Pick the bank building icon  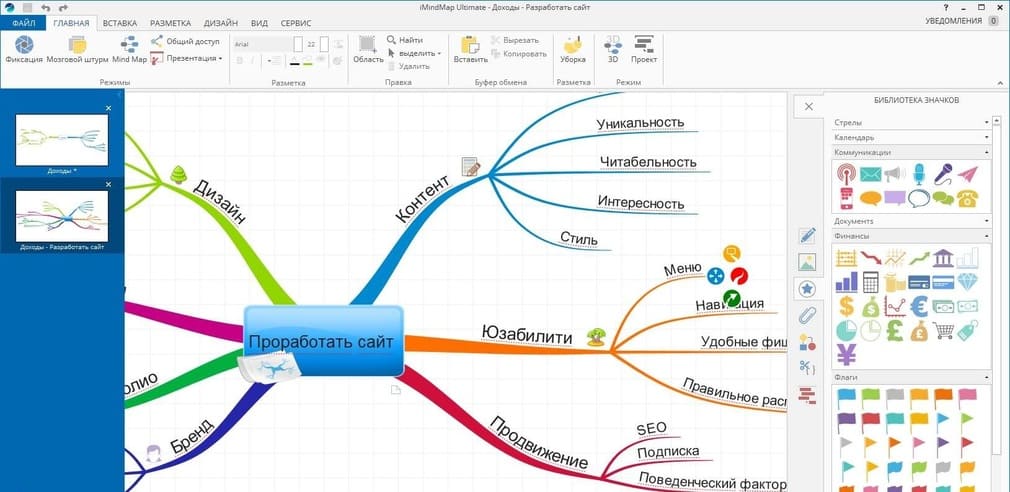click(943, 258)
